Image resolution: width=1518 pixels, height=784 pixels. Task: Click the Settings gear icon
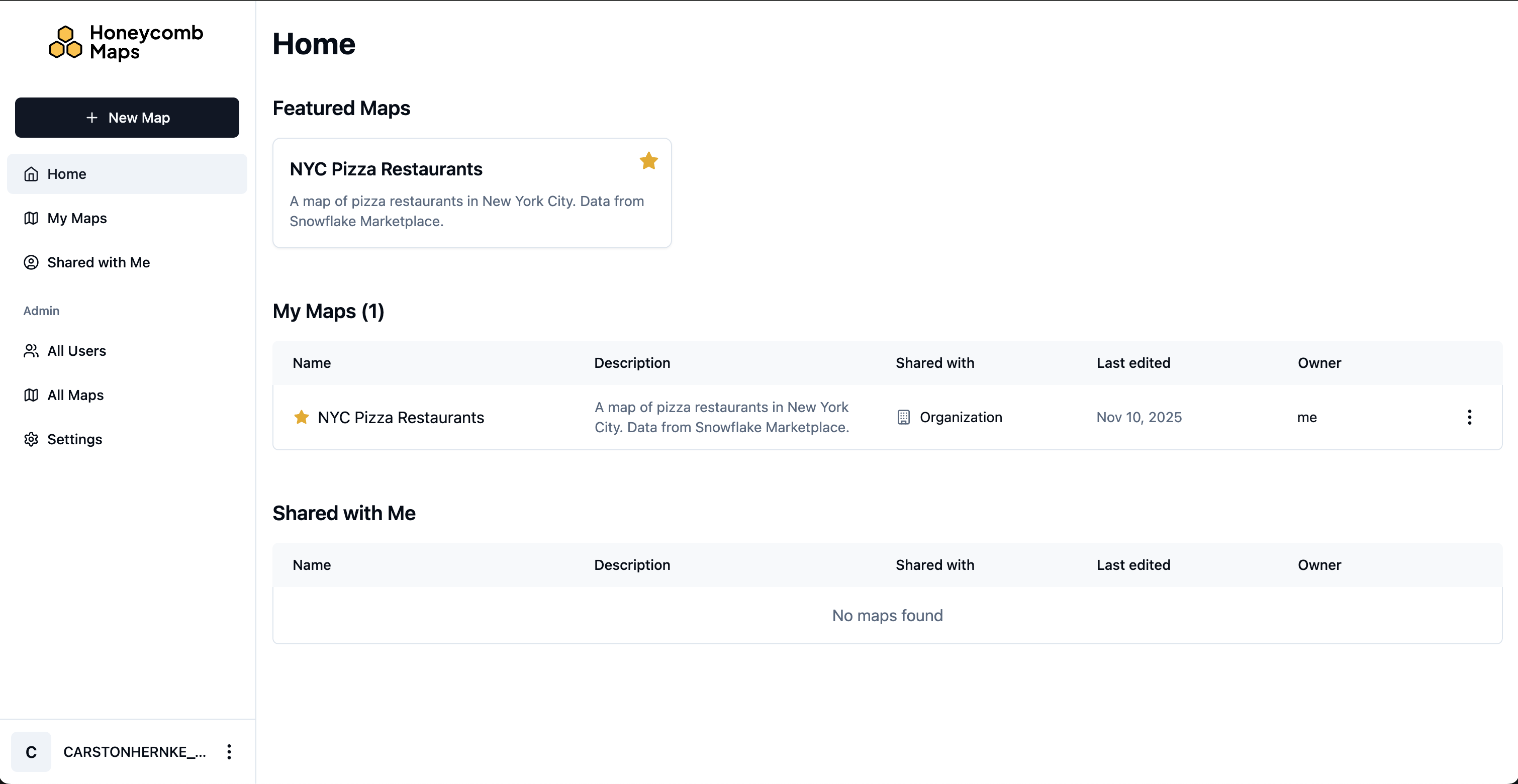tap(31, 439)
